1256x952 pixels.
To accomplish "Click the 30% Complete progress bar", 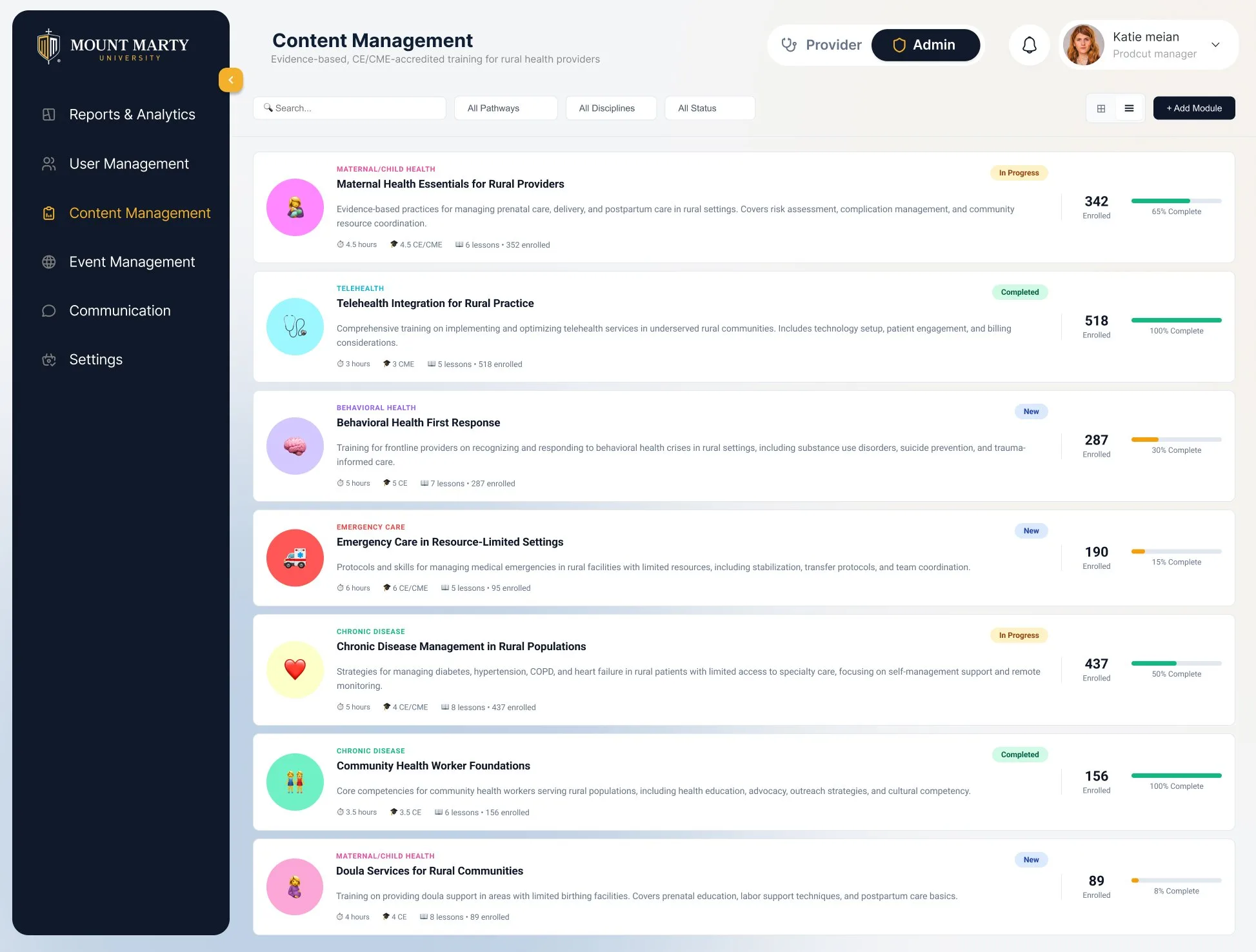I will (1176, 439).
